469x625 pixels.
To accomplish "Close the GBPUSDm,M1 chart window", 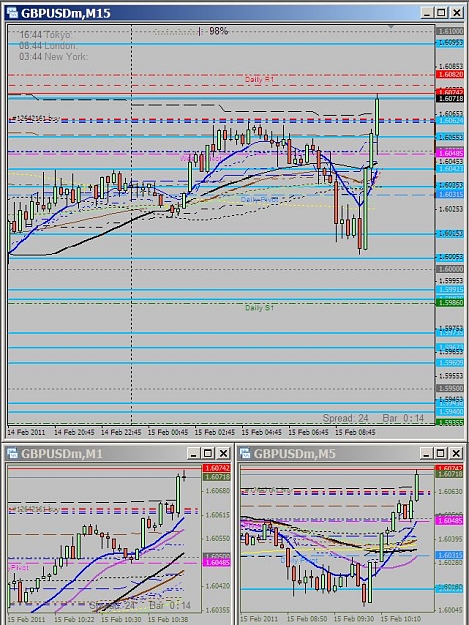I will pos(223,453).
